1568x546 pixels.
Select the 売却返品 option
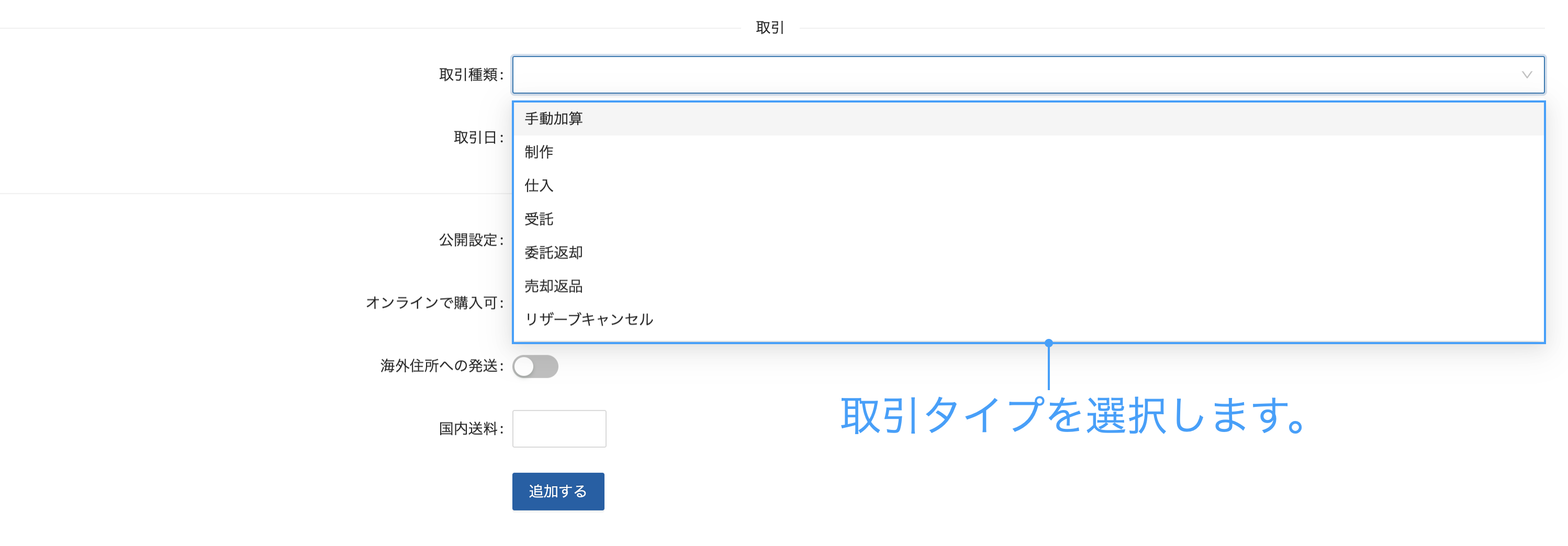point(1028,286)
